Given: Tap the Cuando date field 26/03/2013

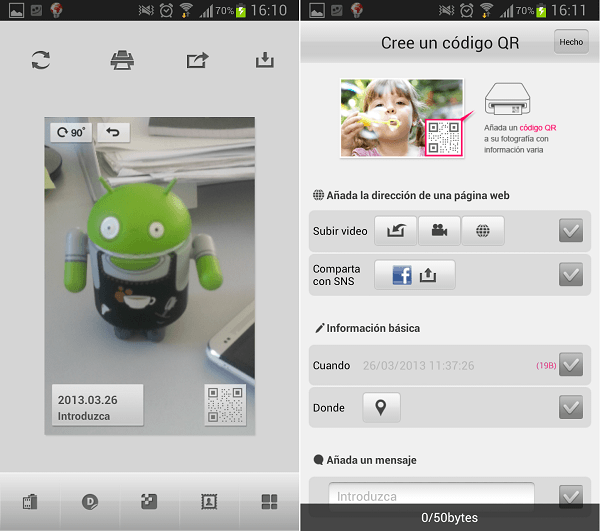Looking at the screenshot, I should pos(418,365).
